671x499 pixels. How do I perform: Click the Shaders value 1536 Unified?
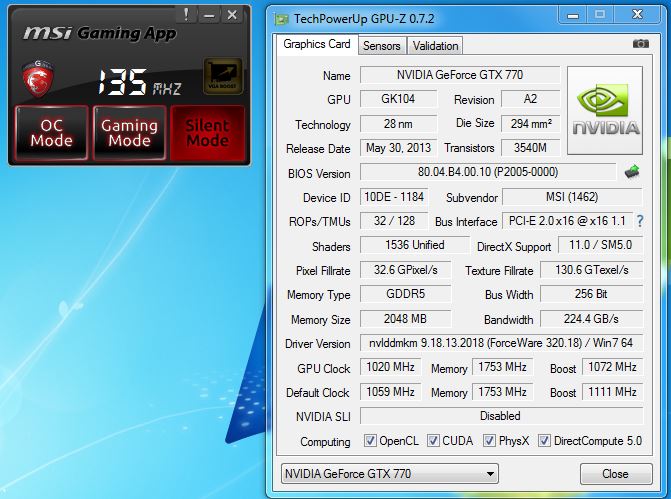coord(415,245)
